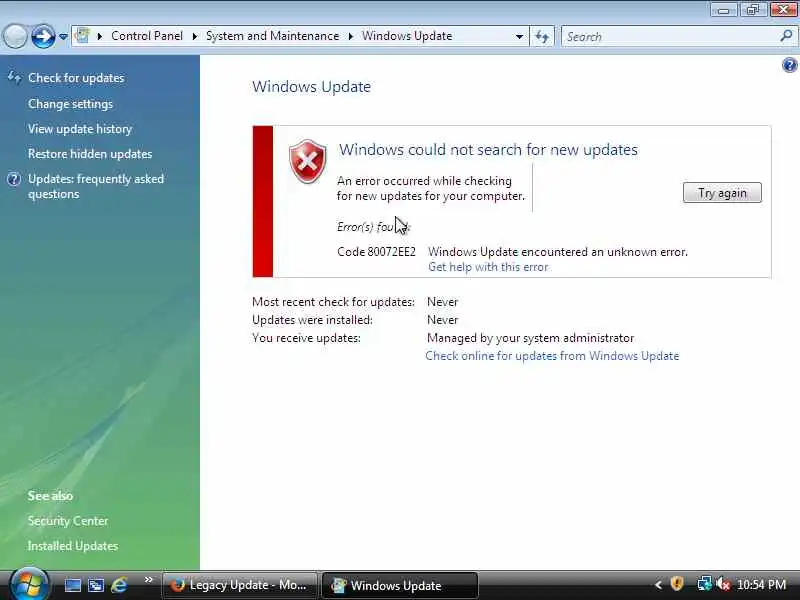
Task: Click the 'Windows Update' page heading
Action: 311,87
